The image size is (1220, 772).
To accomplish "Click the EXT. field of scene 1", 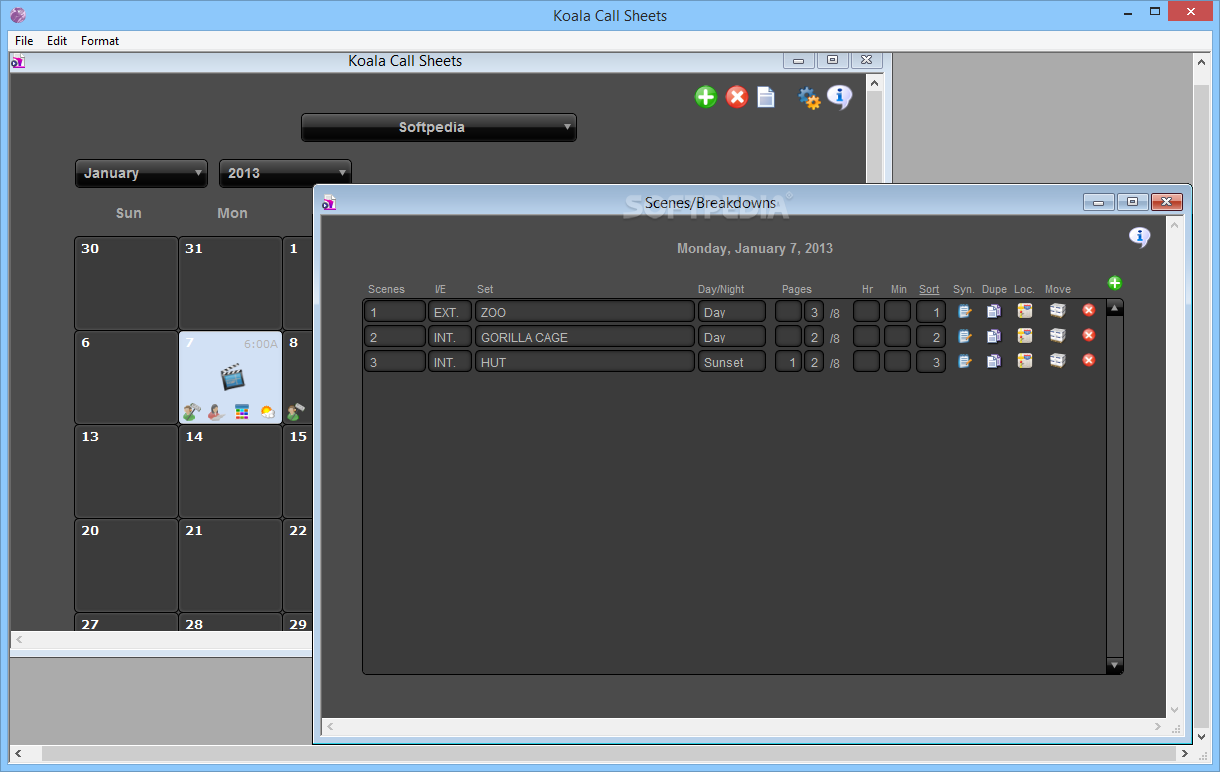I will click(x=450, y=312).
